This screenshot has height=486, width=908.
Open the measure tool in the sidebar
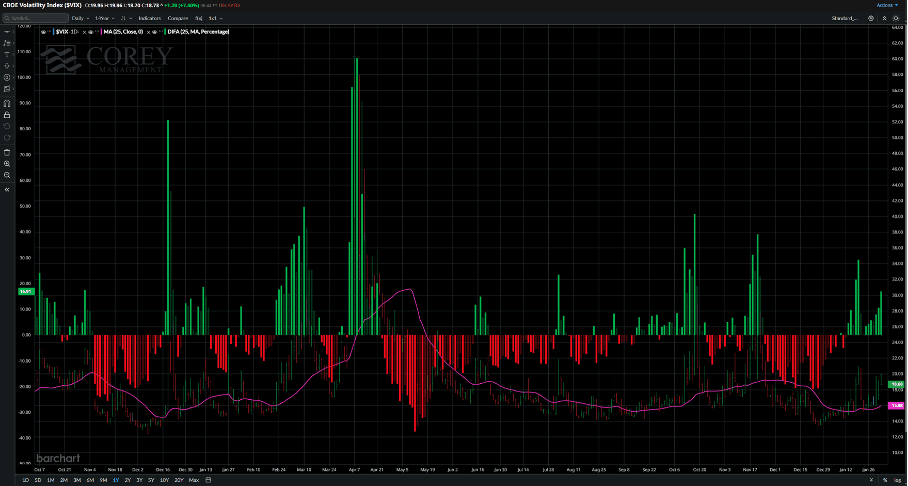pyautogui.click(x=7, y=89)
